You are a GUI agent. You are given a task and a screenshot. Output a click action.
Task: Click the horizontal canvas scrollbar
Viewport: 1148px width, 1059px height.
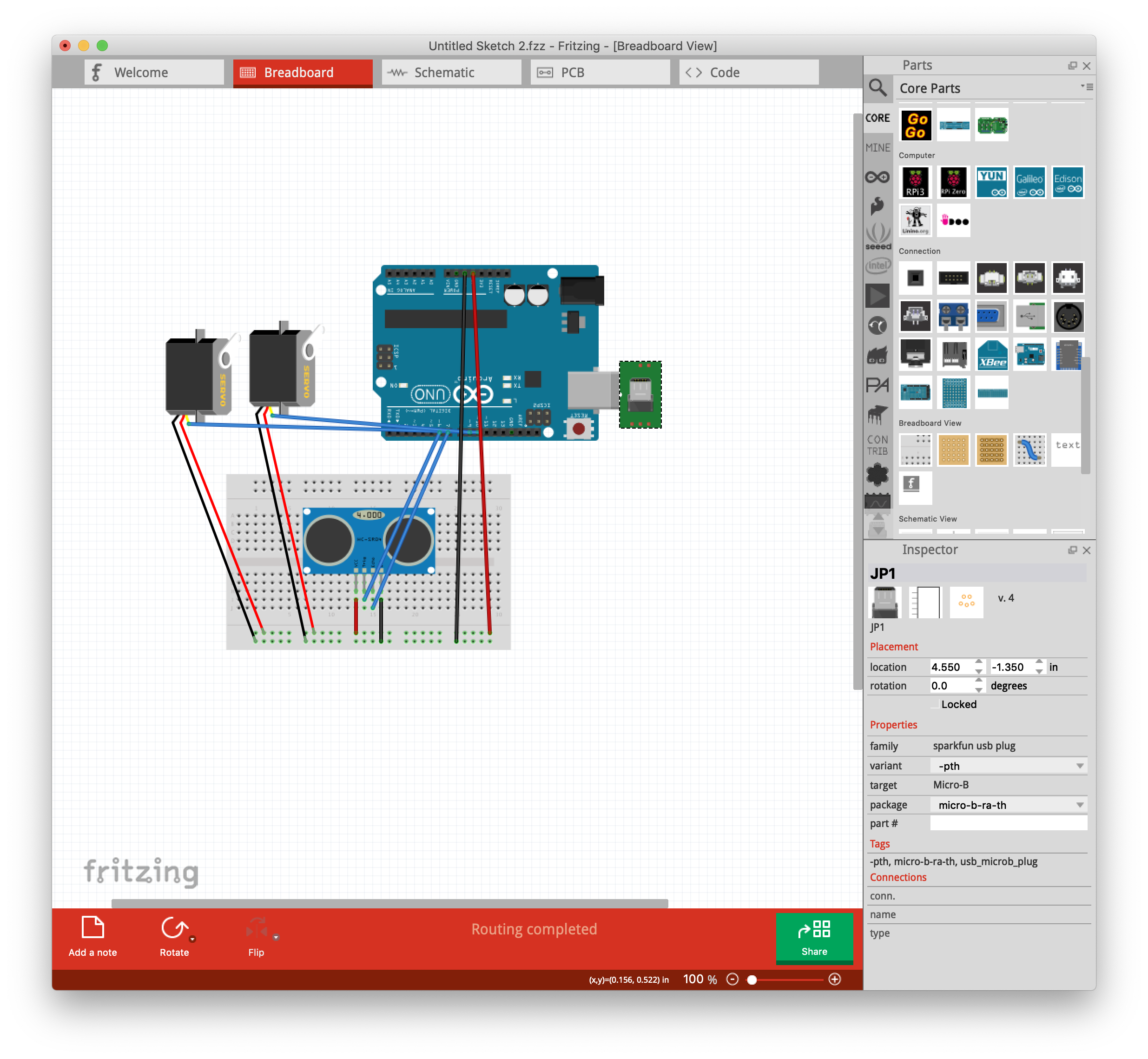[389, 903]
